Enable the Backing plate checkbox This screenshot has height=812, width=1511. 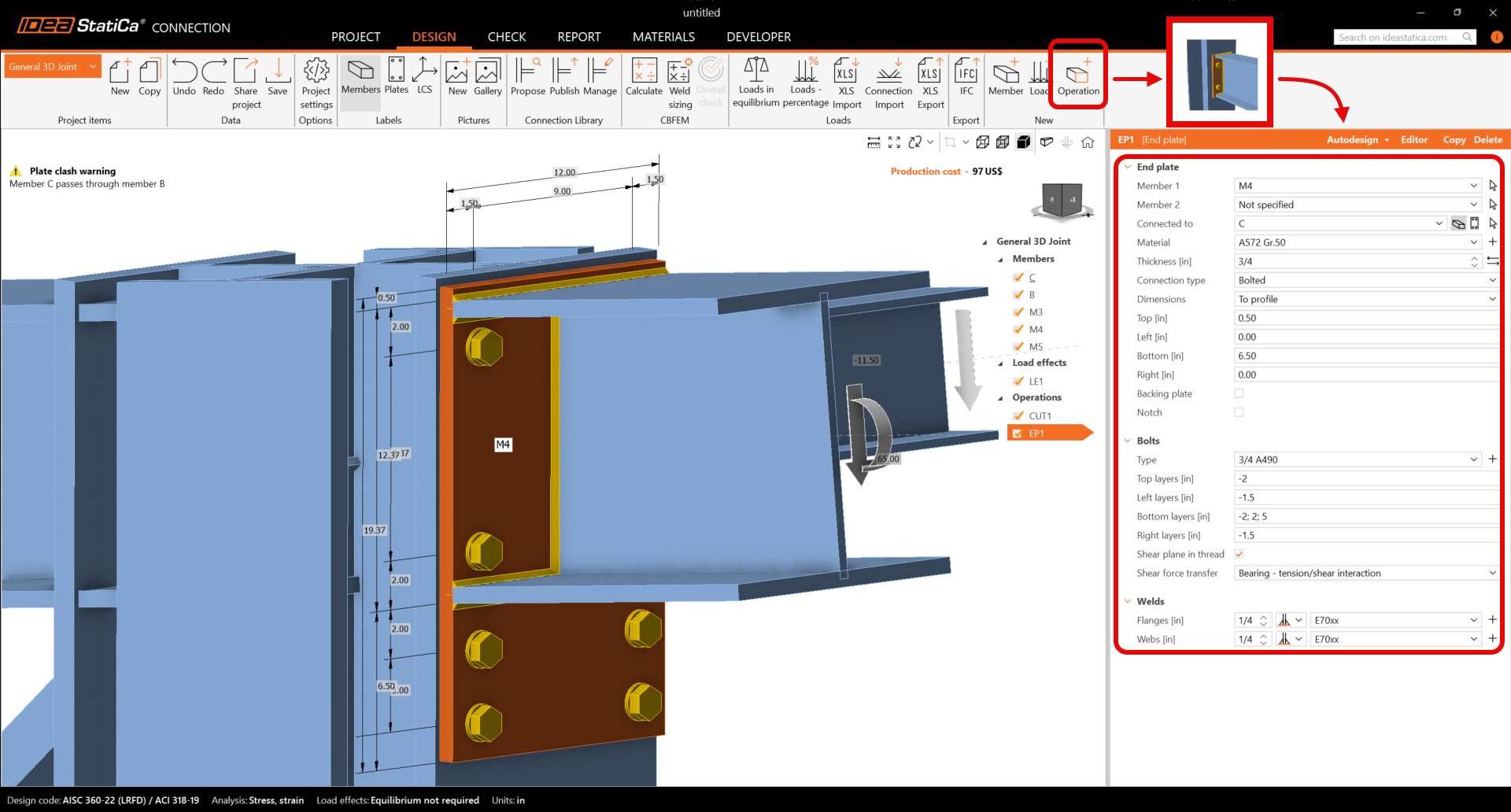point(1239,393)
